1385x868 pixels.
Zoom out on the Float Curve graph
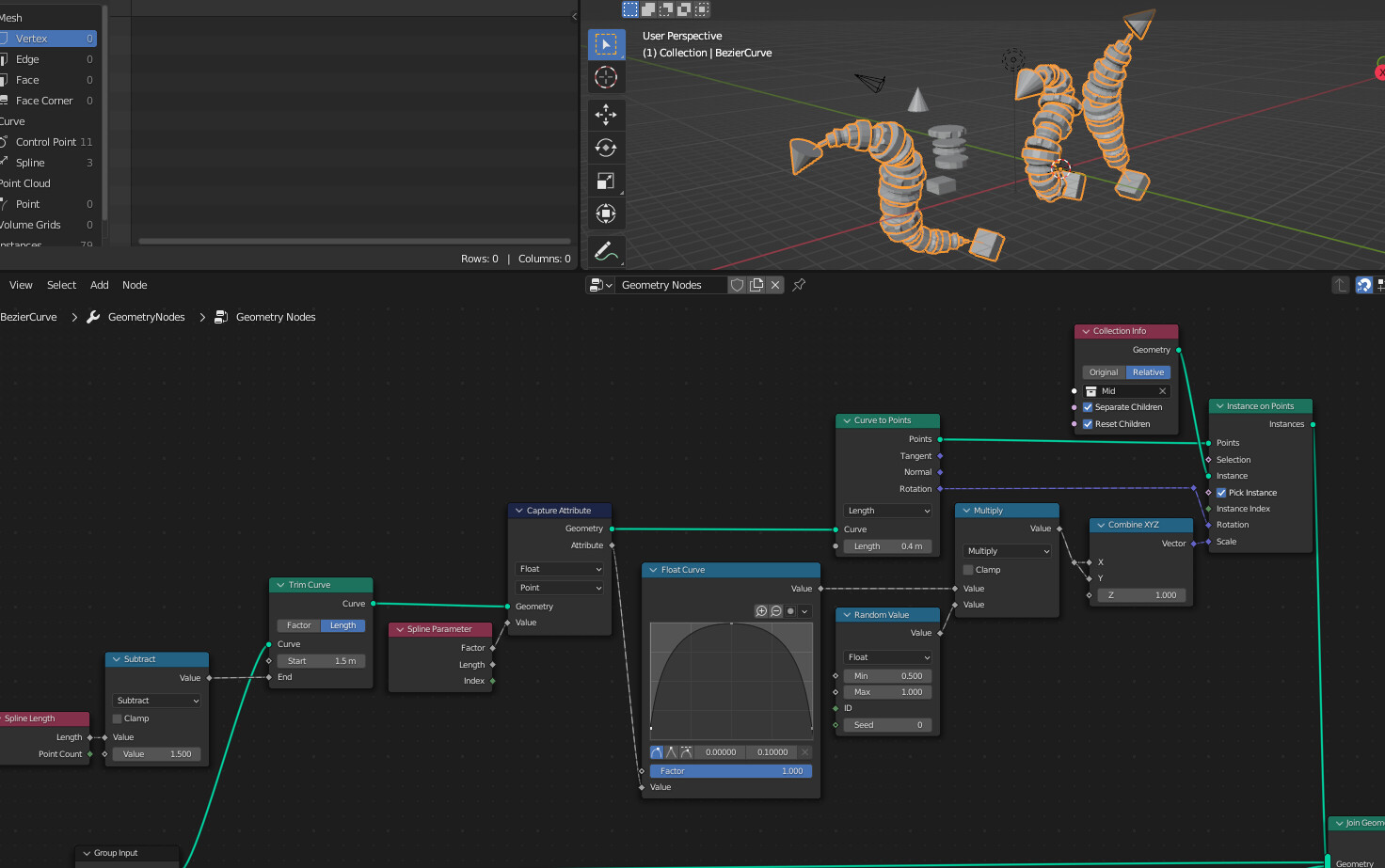tap(776, 611)
